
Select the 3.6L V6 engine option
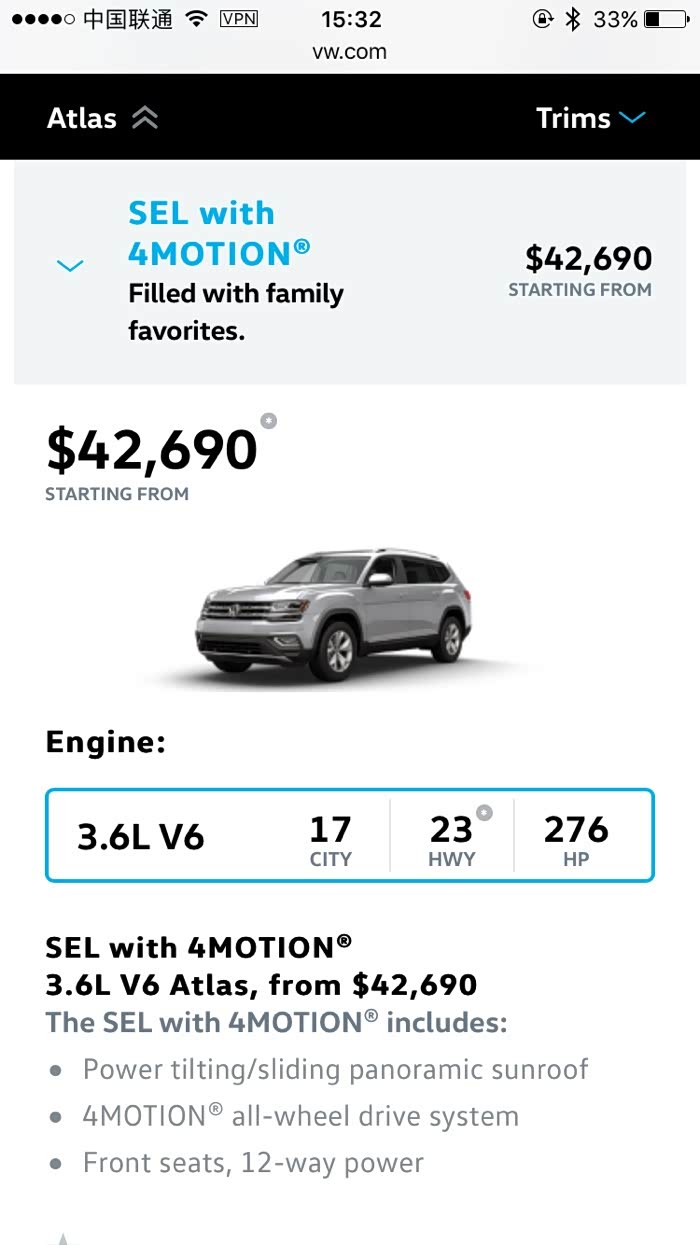(x=141, y=836)
